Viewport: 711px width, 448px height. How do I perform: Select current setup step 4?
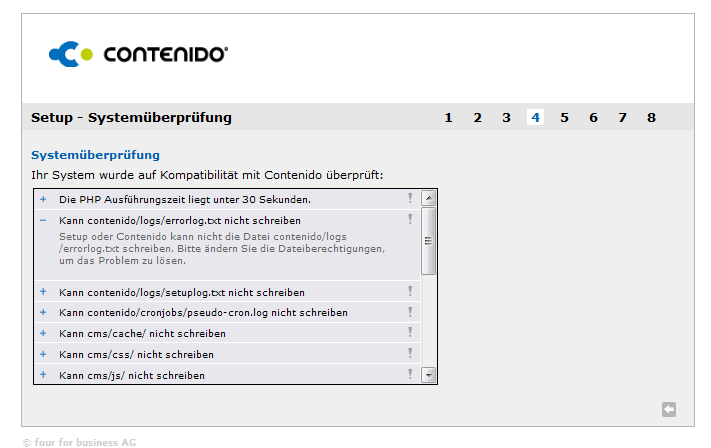click(x=536, y=117)
